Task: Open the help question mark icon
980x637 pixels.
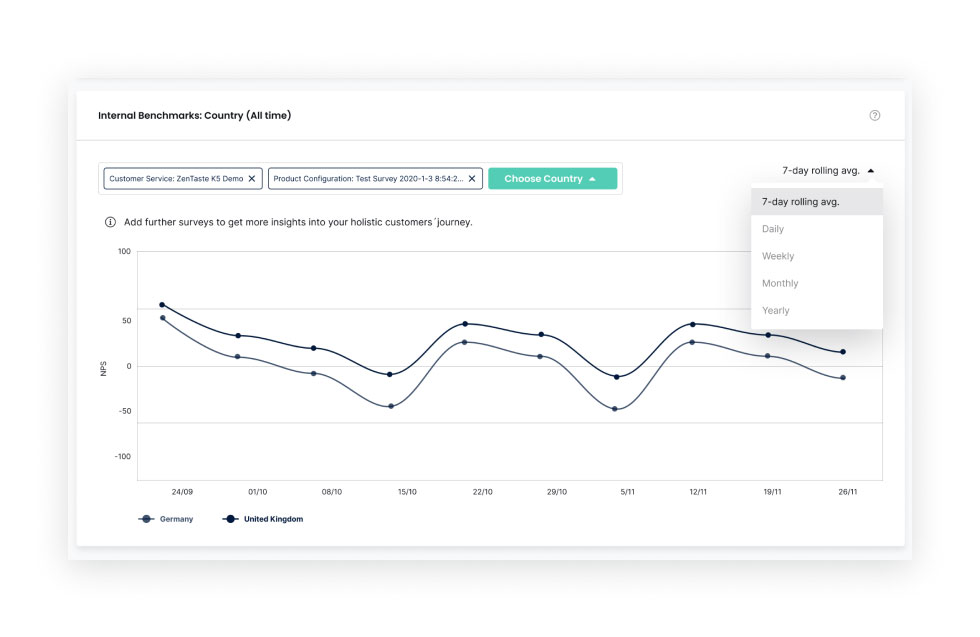Action: tap(874, 115)
